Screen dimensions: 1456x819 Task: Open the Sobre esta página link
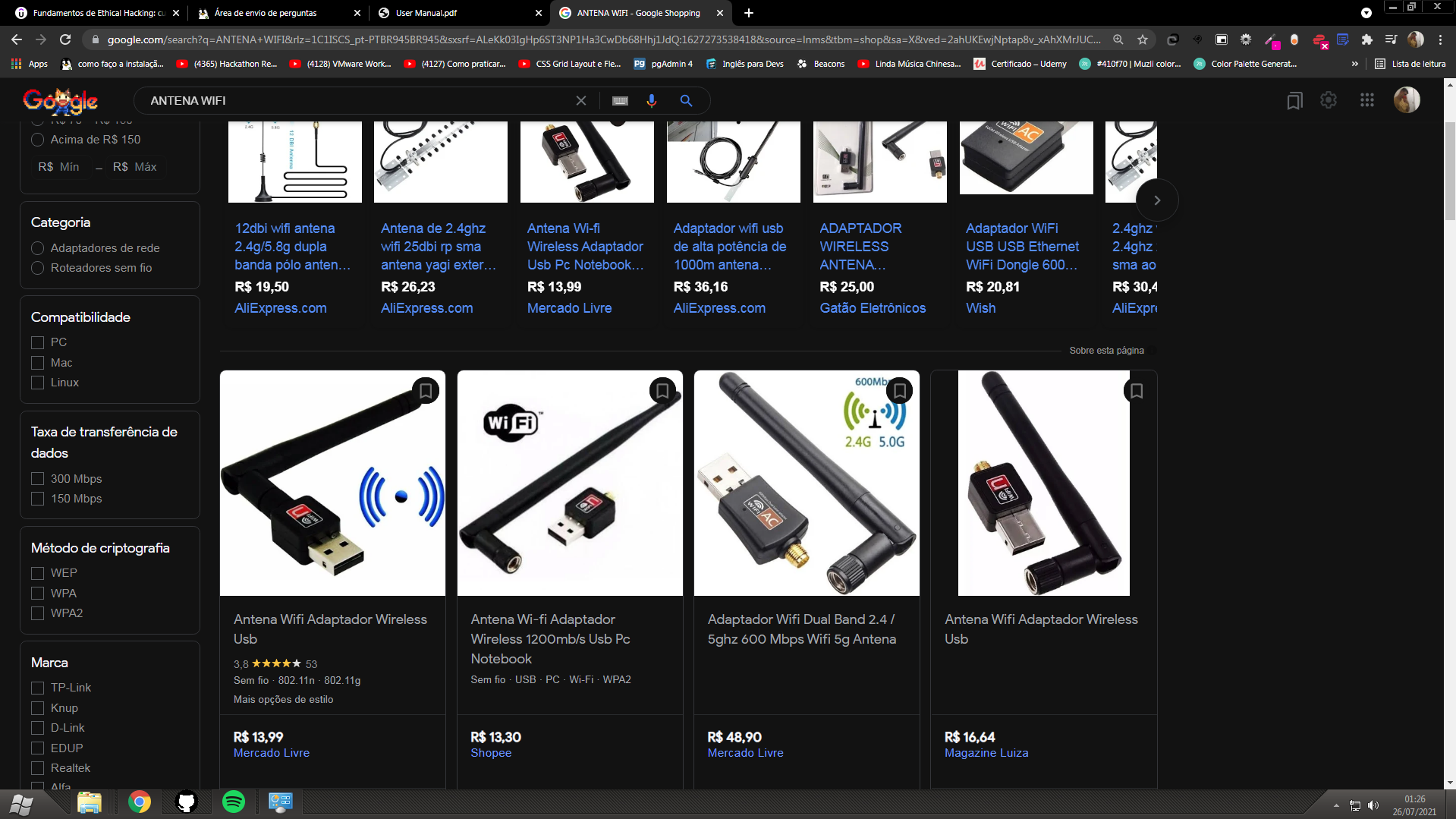click(1106, 351)
